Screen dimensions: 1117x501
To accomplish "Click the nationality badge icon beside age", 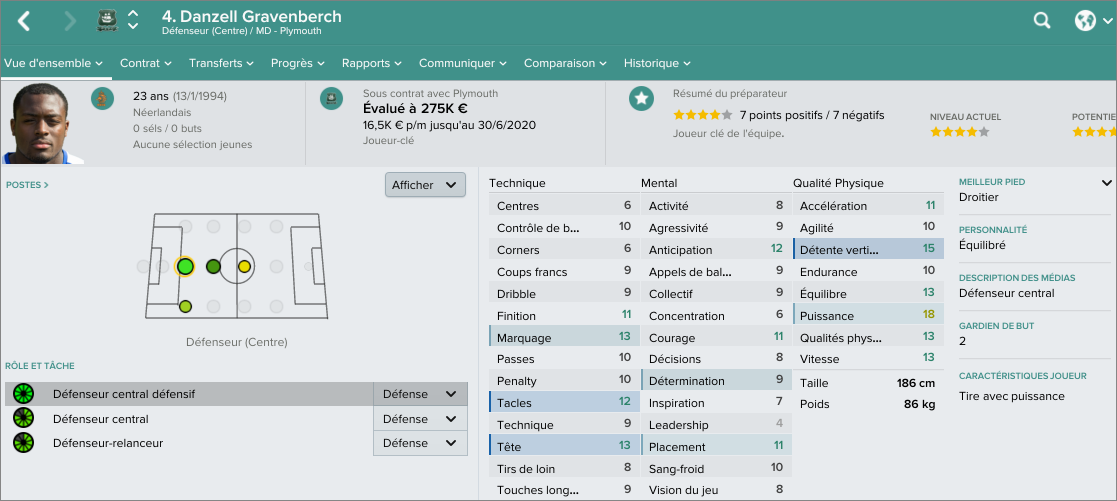I will pos(101,98).
